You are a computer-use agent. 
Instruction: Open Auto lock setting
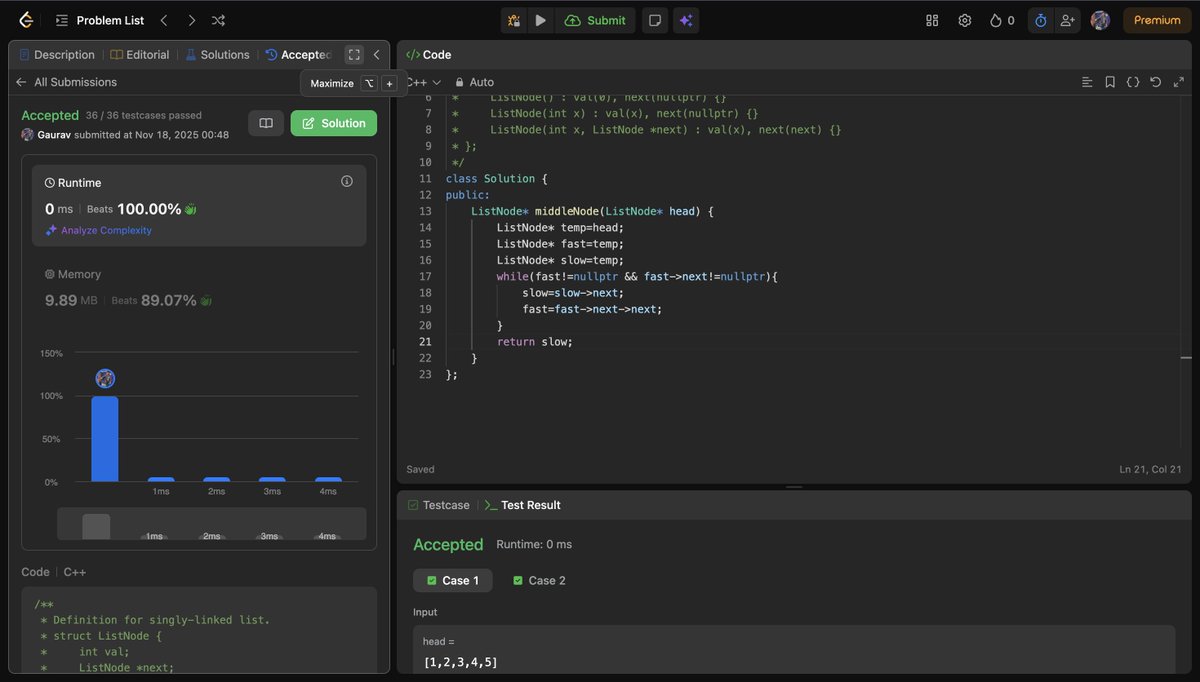point(474,82)
